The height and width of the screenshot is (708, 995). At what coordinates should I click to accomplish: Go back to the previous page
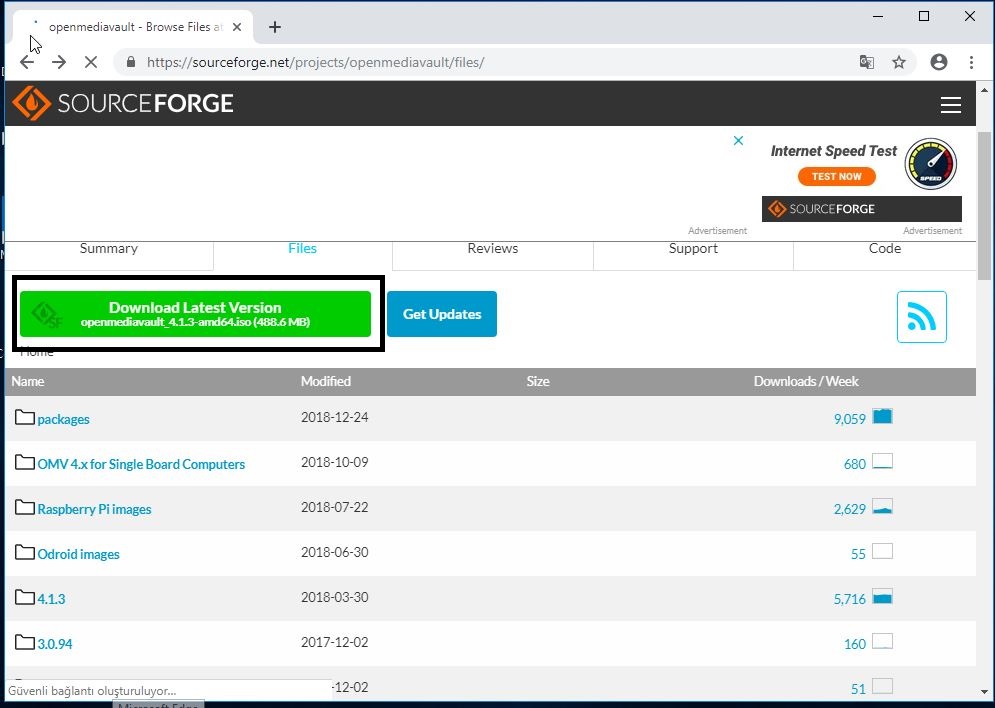pyautogui.click(x=27, y=62)
